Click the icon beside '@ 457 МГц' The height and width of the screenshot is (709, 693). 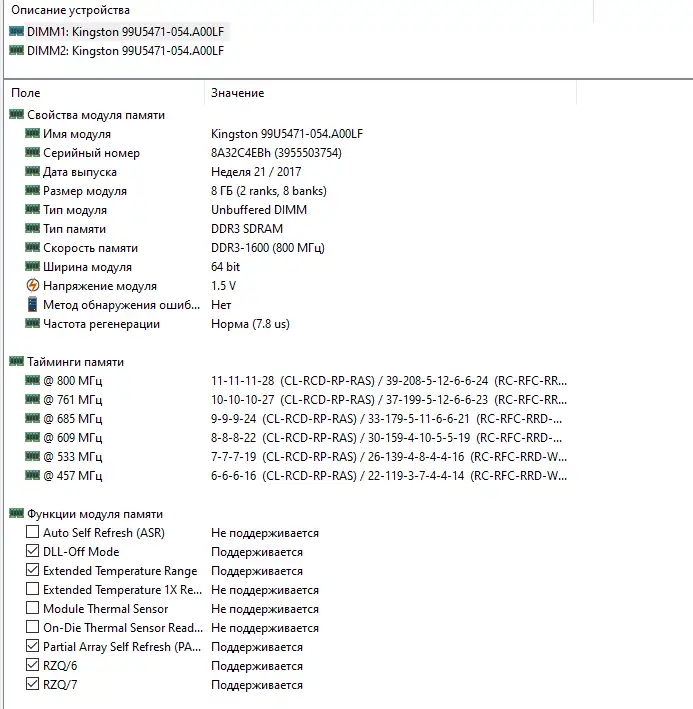pyautogui.click(x=32, y=475)
